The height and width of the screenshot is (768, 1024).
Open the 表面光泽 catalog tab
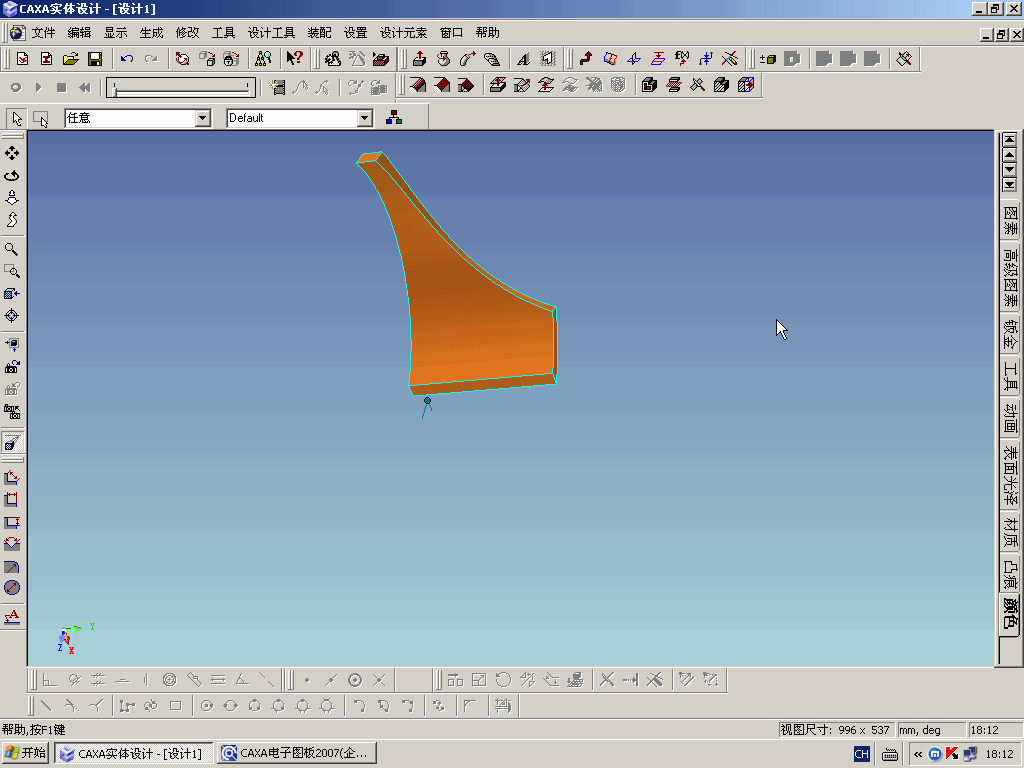click(1010, 475)
